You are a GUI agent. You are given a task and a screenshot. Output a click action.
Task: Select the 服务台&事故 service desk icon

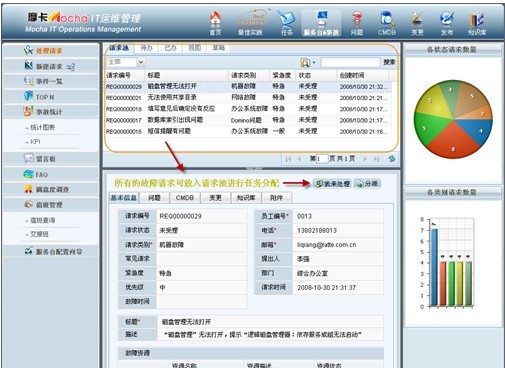[321, 23]
